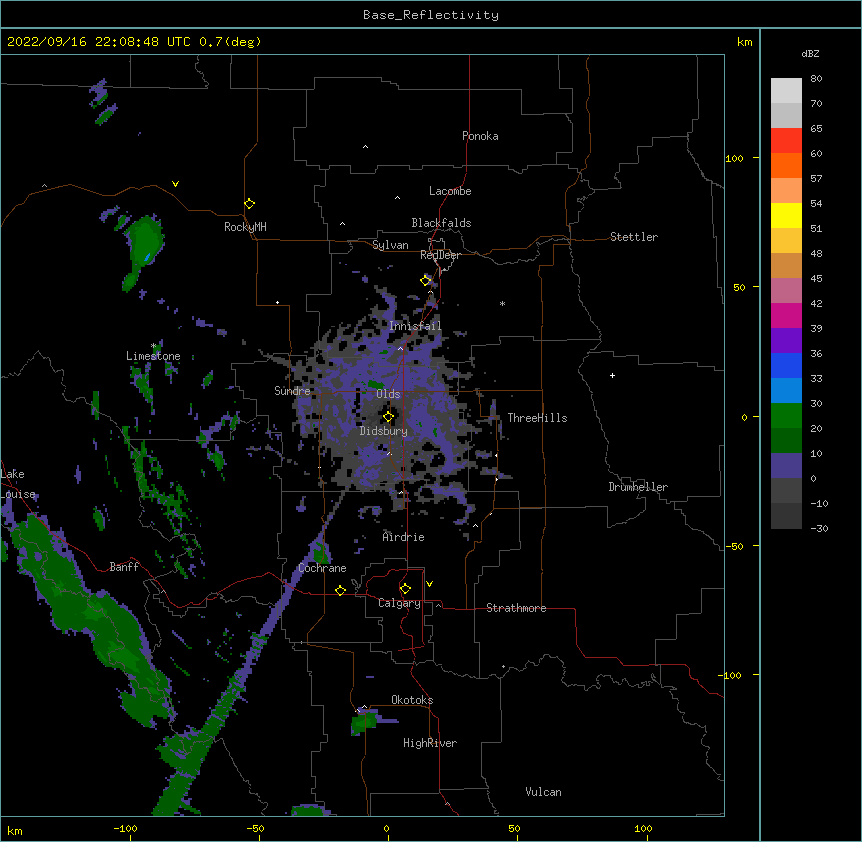Select the bright blue 36-33 dBZ legend swatch
Viewport: 862px width, 842px height.
click(786, 365)
